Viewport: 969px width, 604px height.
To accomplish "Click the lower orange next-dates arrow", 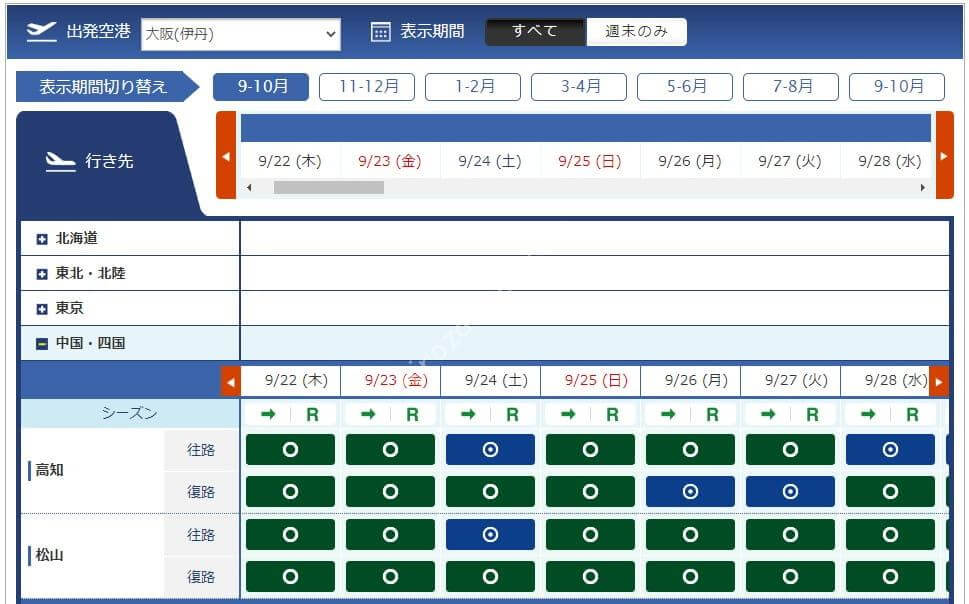I will (939, 381).
